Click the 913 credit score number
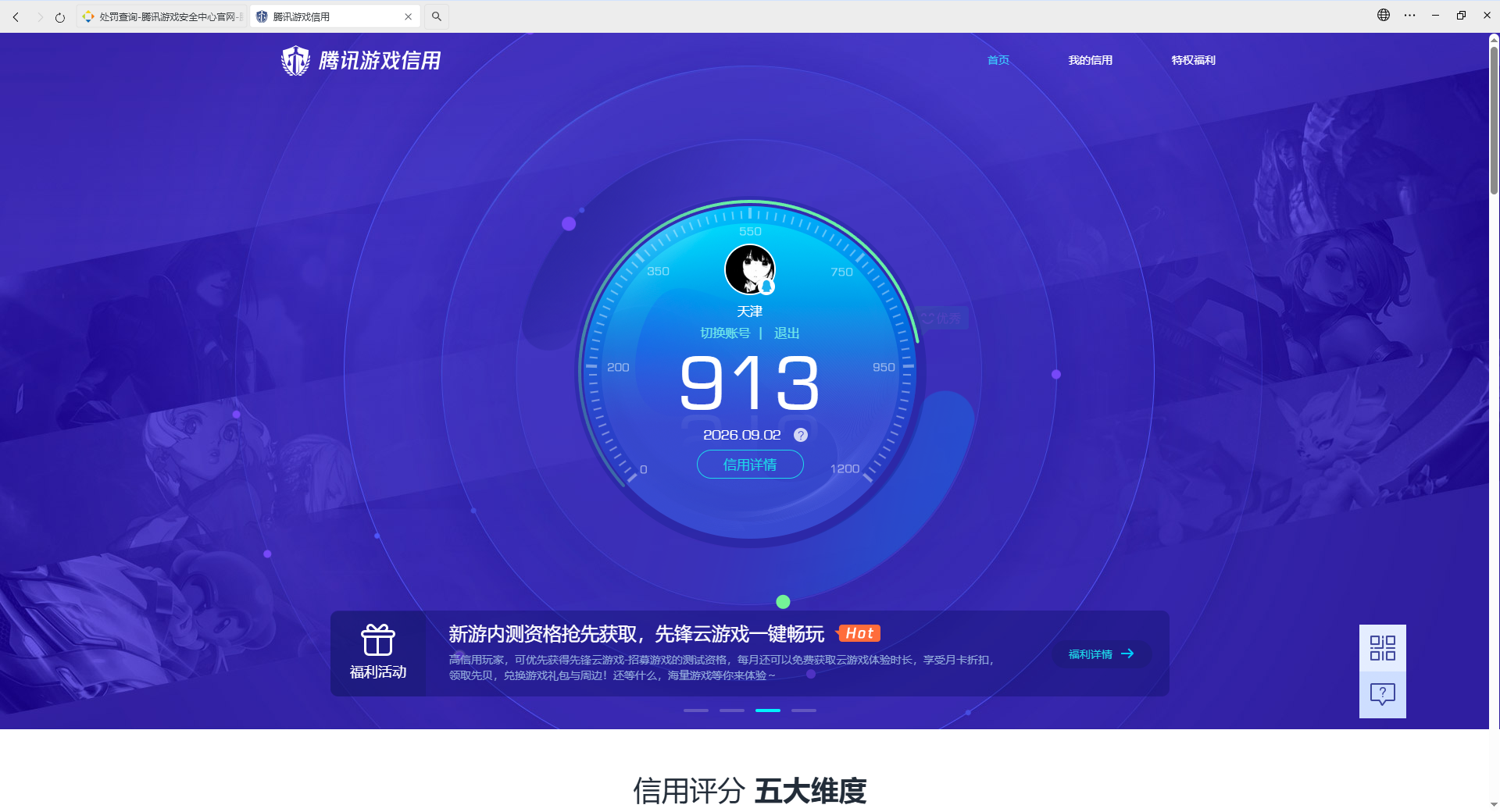The image size is (1500, 812). [x=750, y=383]
